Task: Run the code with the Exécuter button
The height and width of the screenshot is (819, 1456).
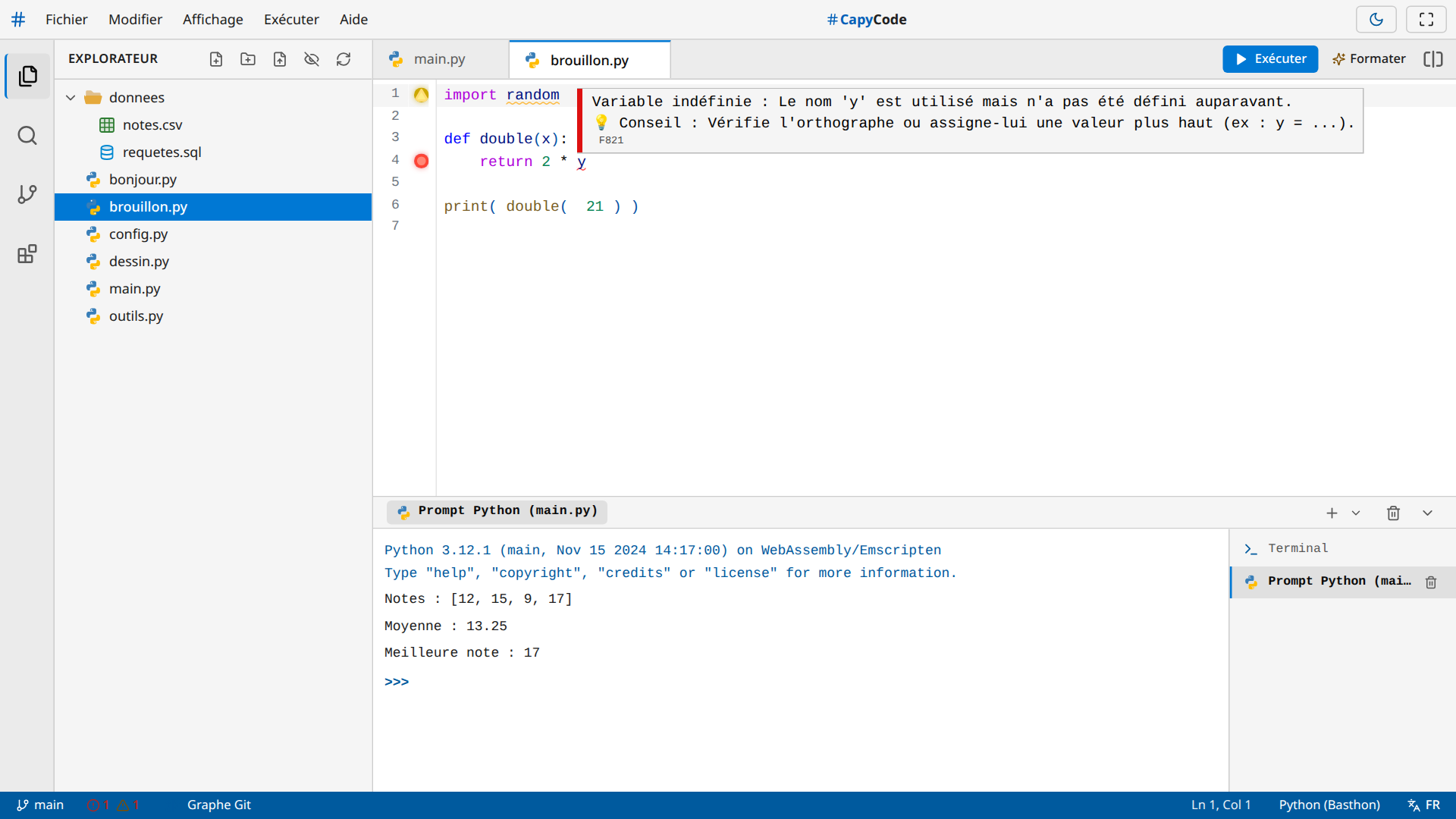Action: tap(1270, 59)
